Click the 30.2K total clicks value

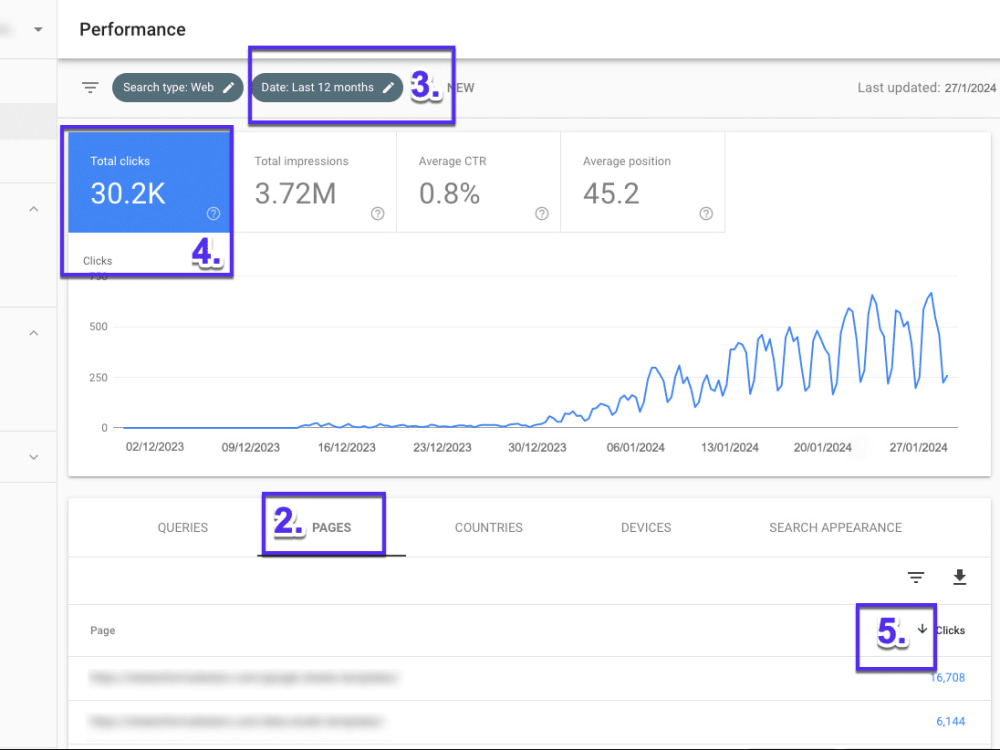(128, 193)
